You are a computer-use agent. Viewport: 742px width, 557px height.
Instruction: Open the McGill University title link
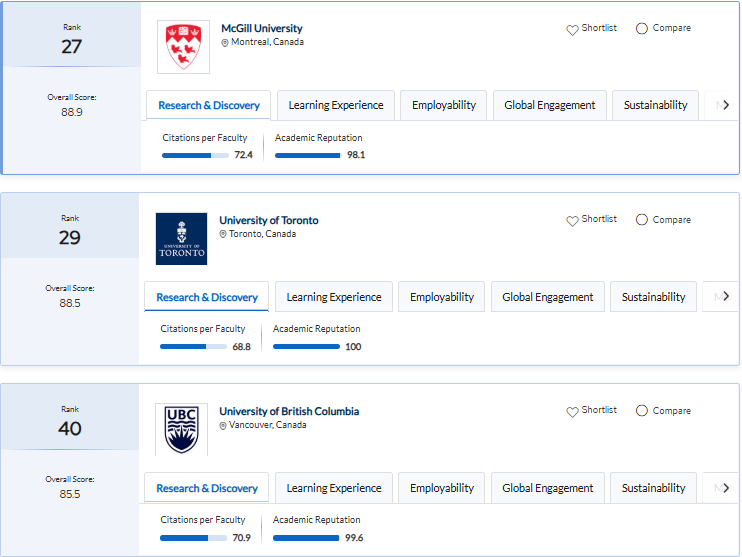coord(261,28)
